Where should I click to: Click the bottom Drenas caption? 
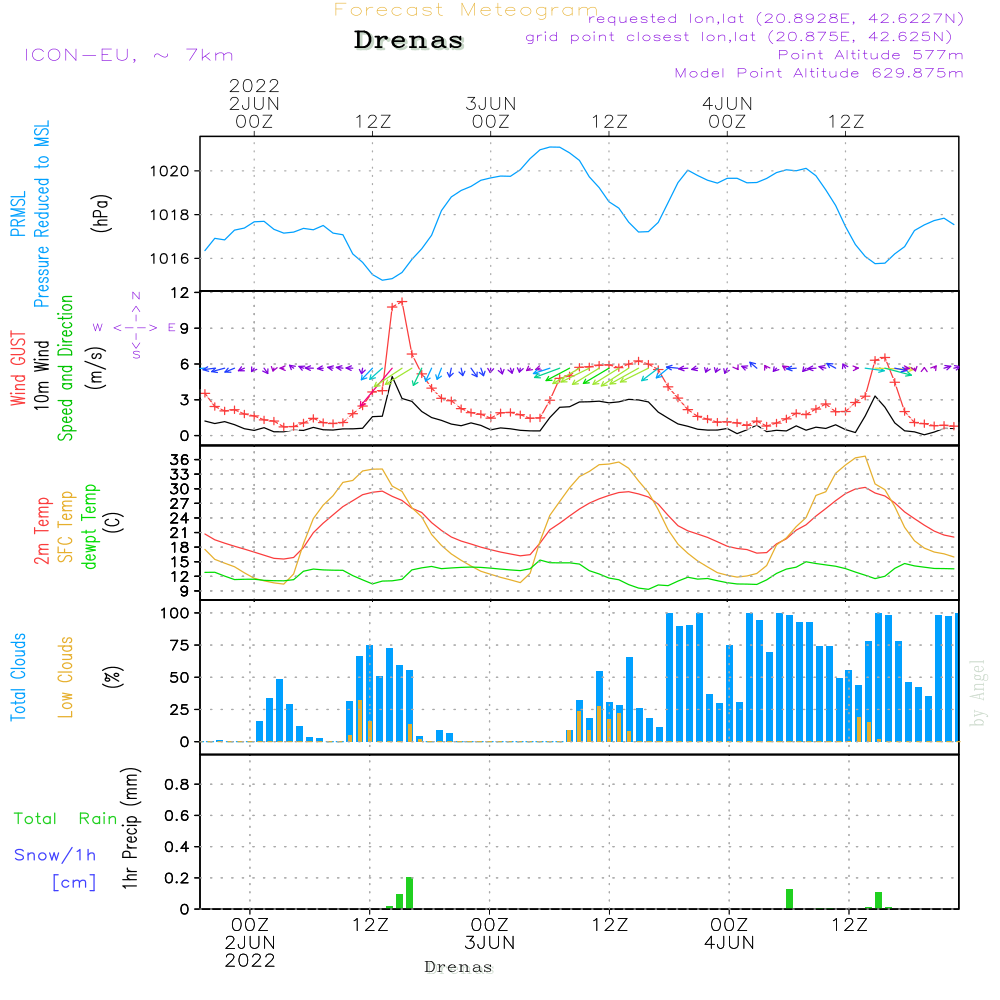tap(459, 967)
